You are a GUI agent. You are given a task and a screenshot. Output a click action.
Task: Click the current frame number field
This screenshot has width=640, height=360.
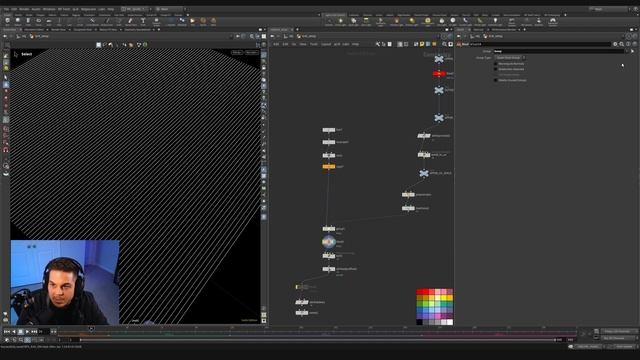(x=43, y=331)
